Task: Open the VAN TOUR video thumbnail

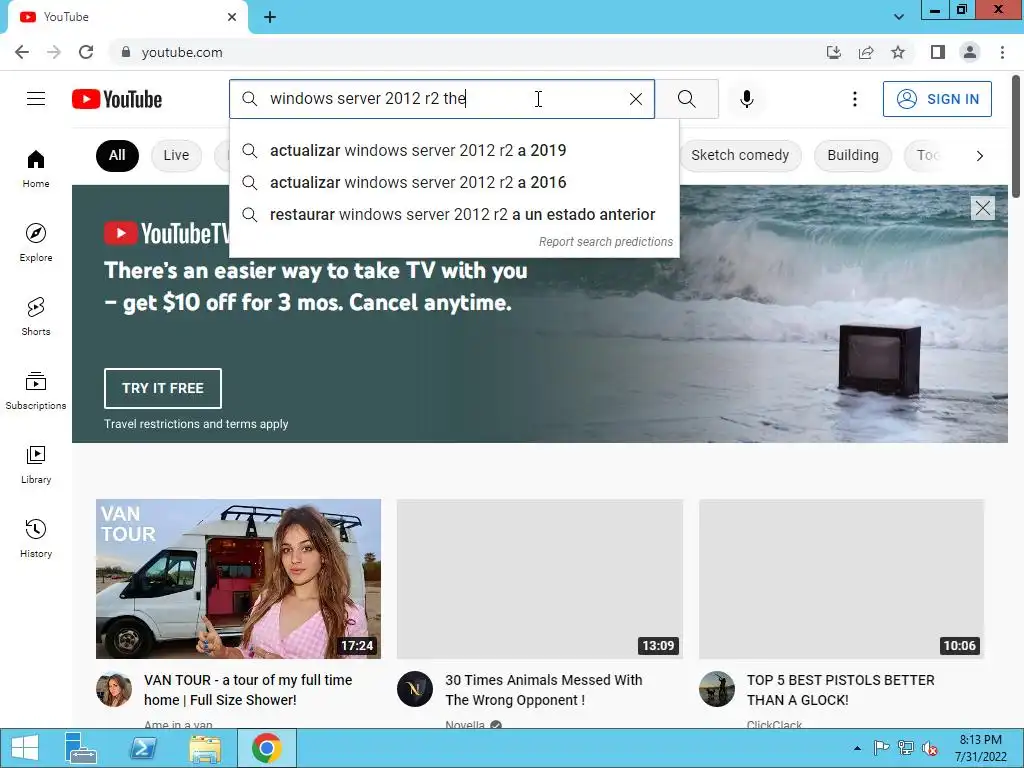Action: (238, 579)
